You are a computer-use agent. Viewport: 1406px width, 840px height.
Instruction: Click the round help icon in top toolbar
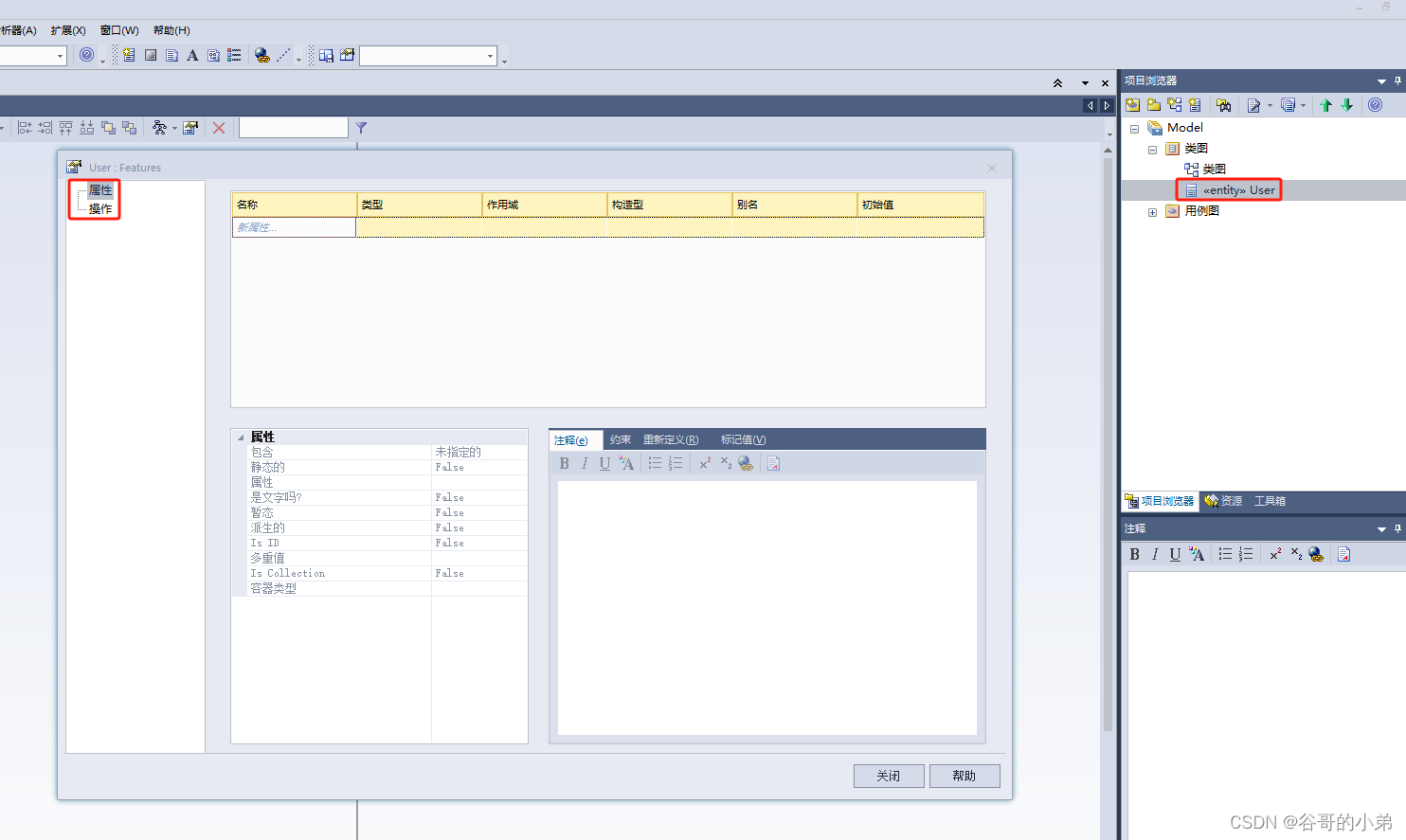point(87,55)
